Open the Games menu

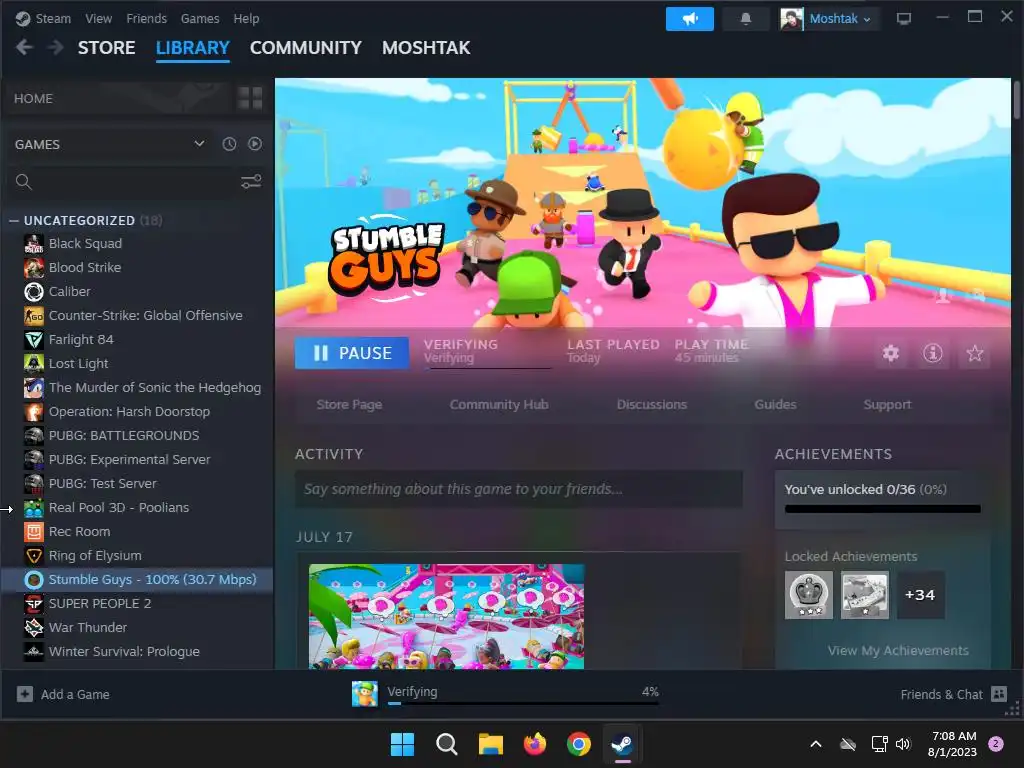[200, 19]
